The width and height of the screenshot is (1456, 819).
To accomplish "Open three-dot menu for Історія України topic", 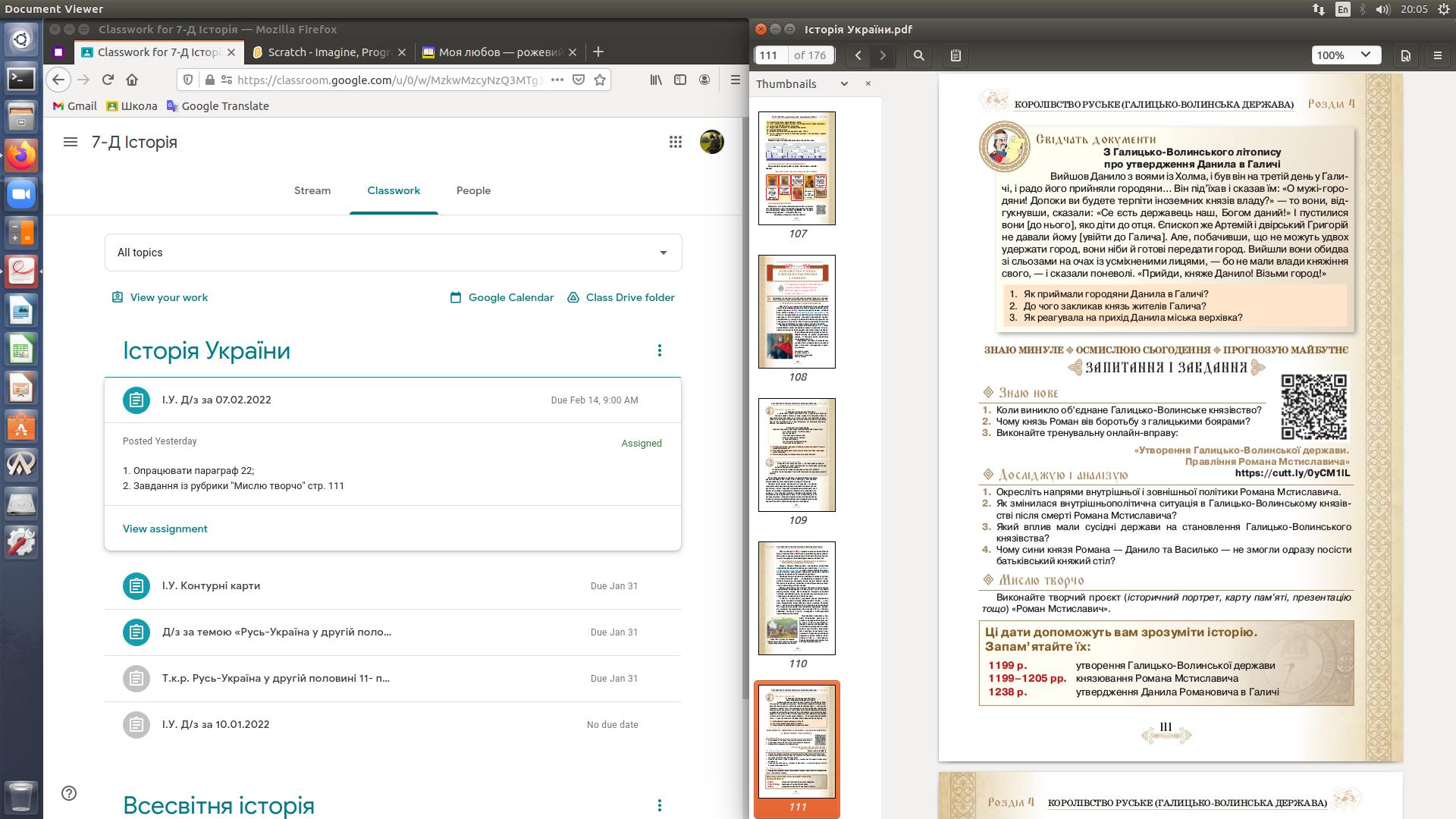I will pyautogui.click(x=659, y=350).
